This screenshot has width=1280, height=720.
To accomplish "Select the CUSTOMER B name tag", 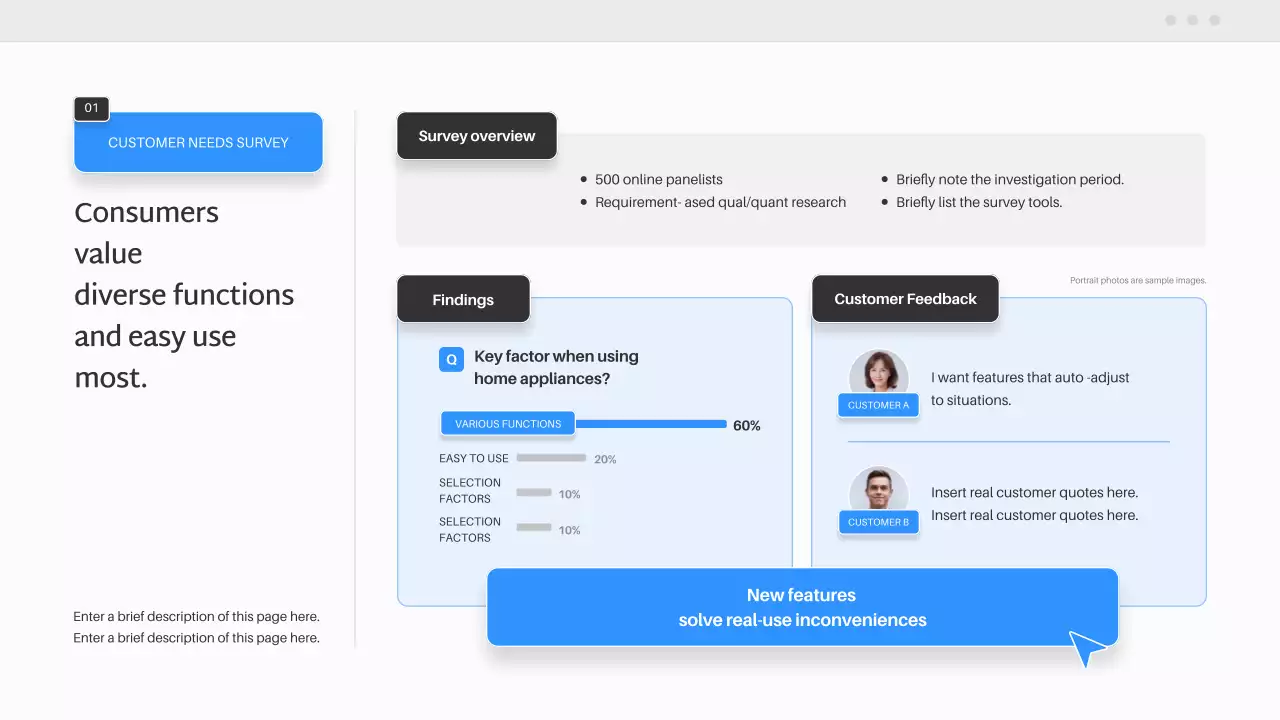I will [878, 522].
